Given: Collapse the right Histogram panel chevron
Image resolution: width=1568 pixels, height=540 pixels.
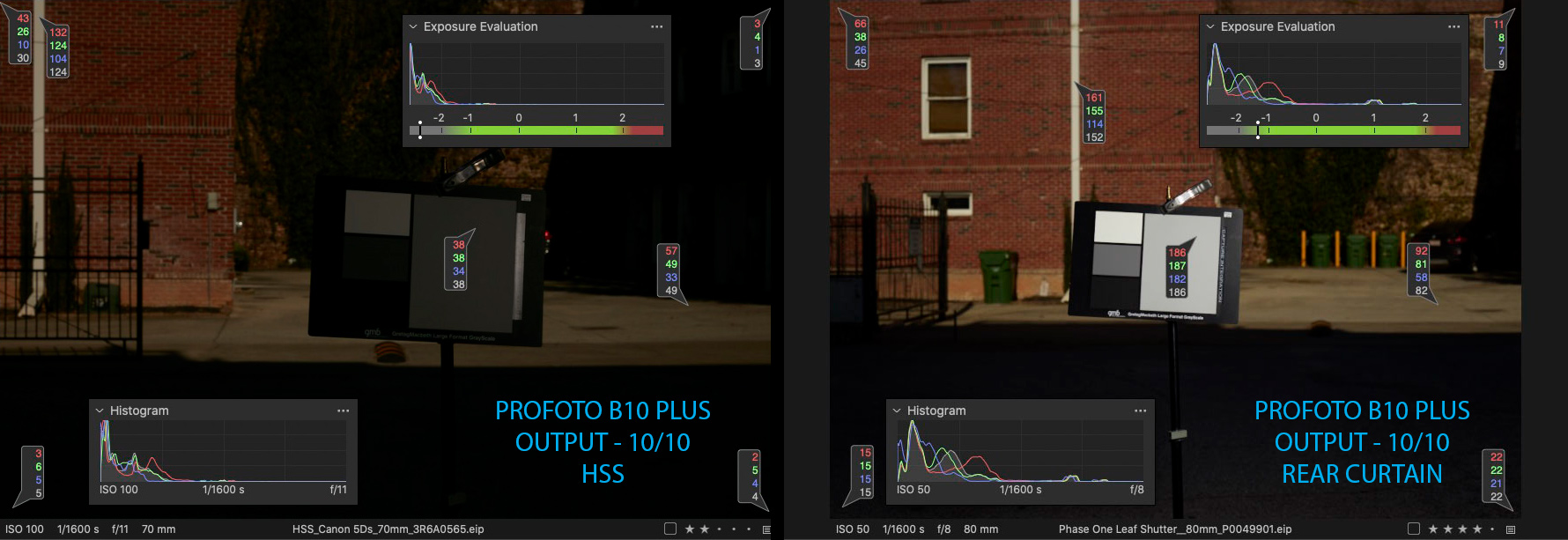Looking at the screenshot, I should coord(897,411).
